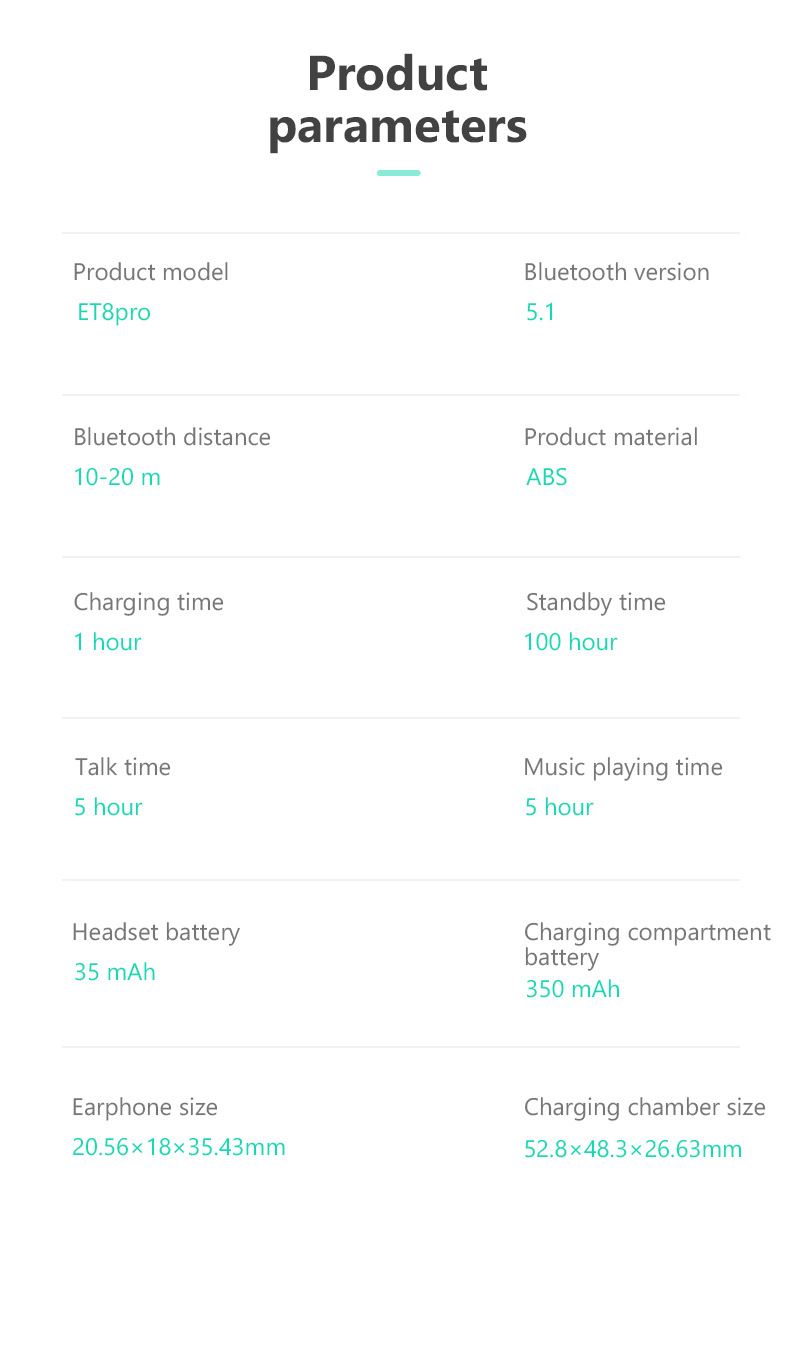The image size is (790, 1349).
Task: Click the "Bluetooth distance" label
Action: click(x=172, y=437)
